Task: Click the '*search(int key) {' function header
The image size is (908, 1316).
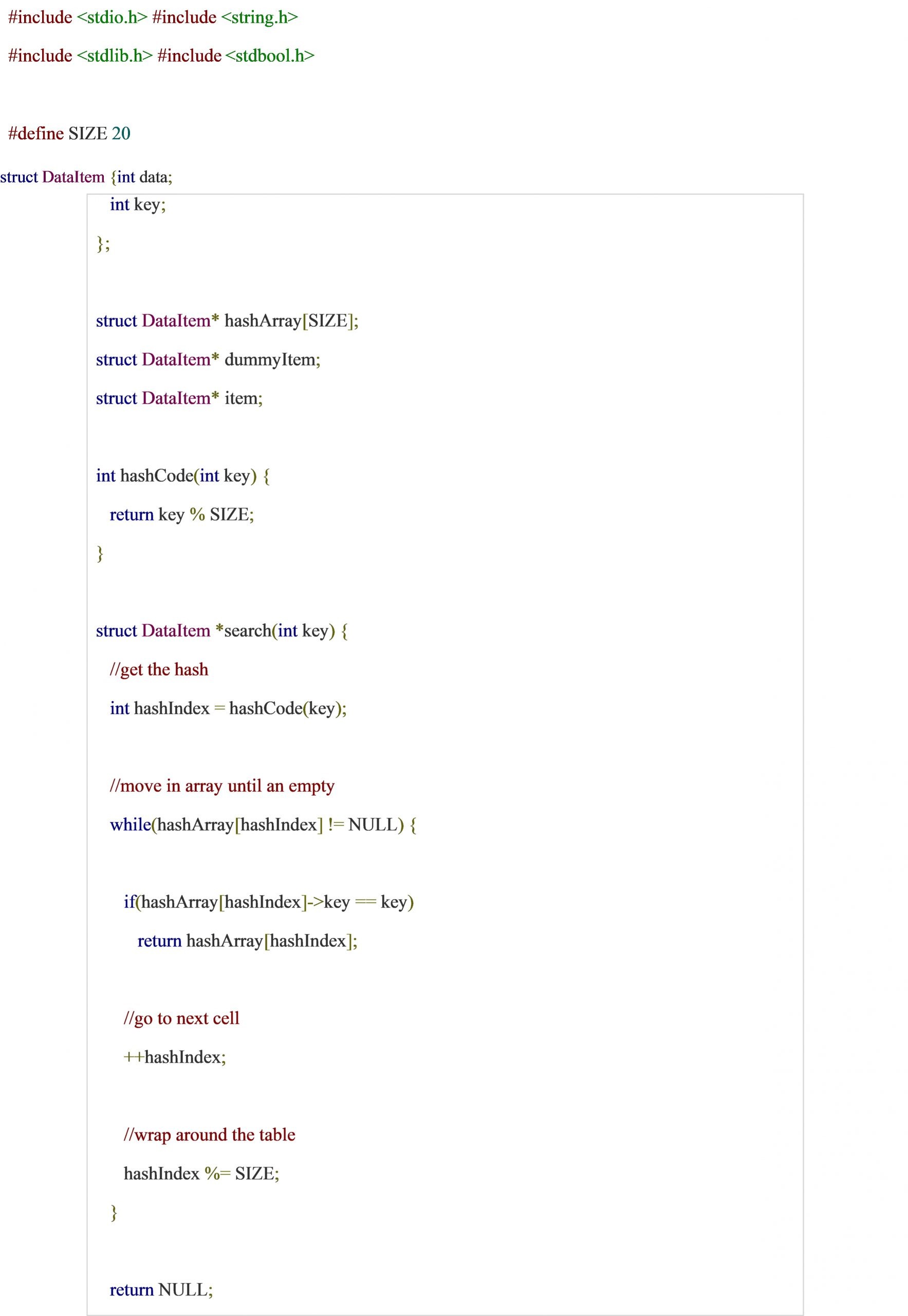Action: 222,630
